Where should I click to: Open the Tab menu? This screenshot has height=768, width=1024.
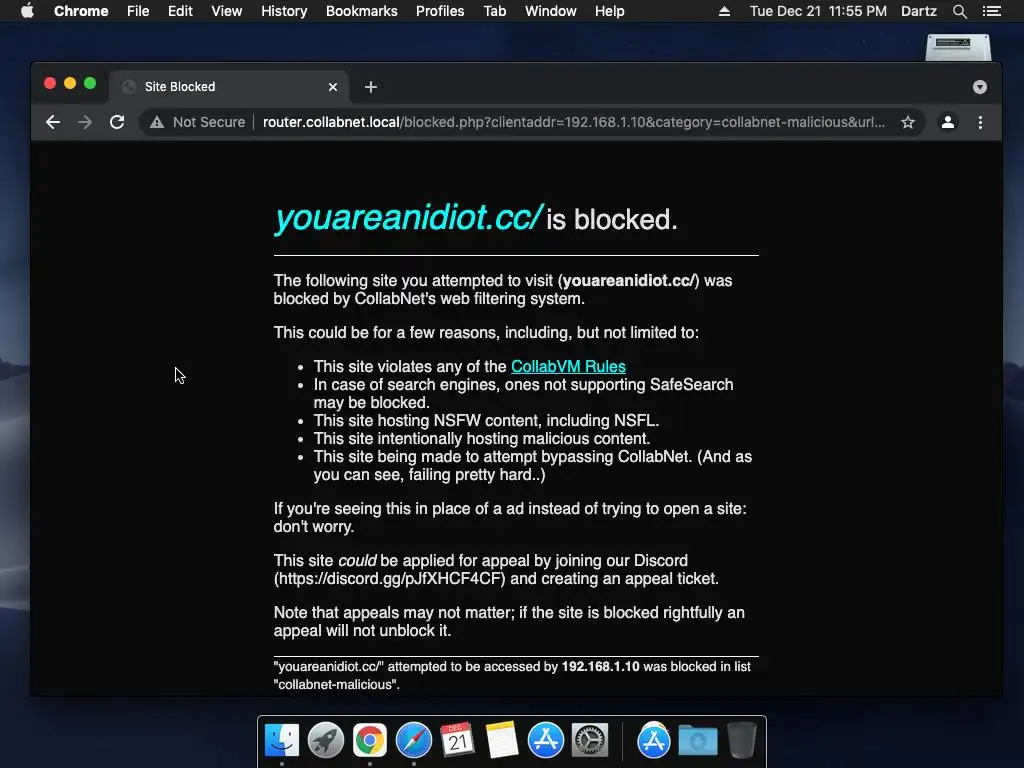click(494, 11)
